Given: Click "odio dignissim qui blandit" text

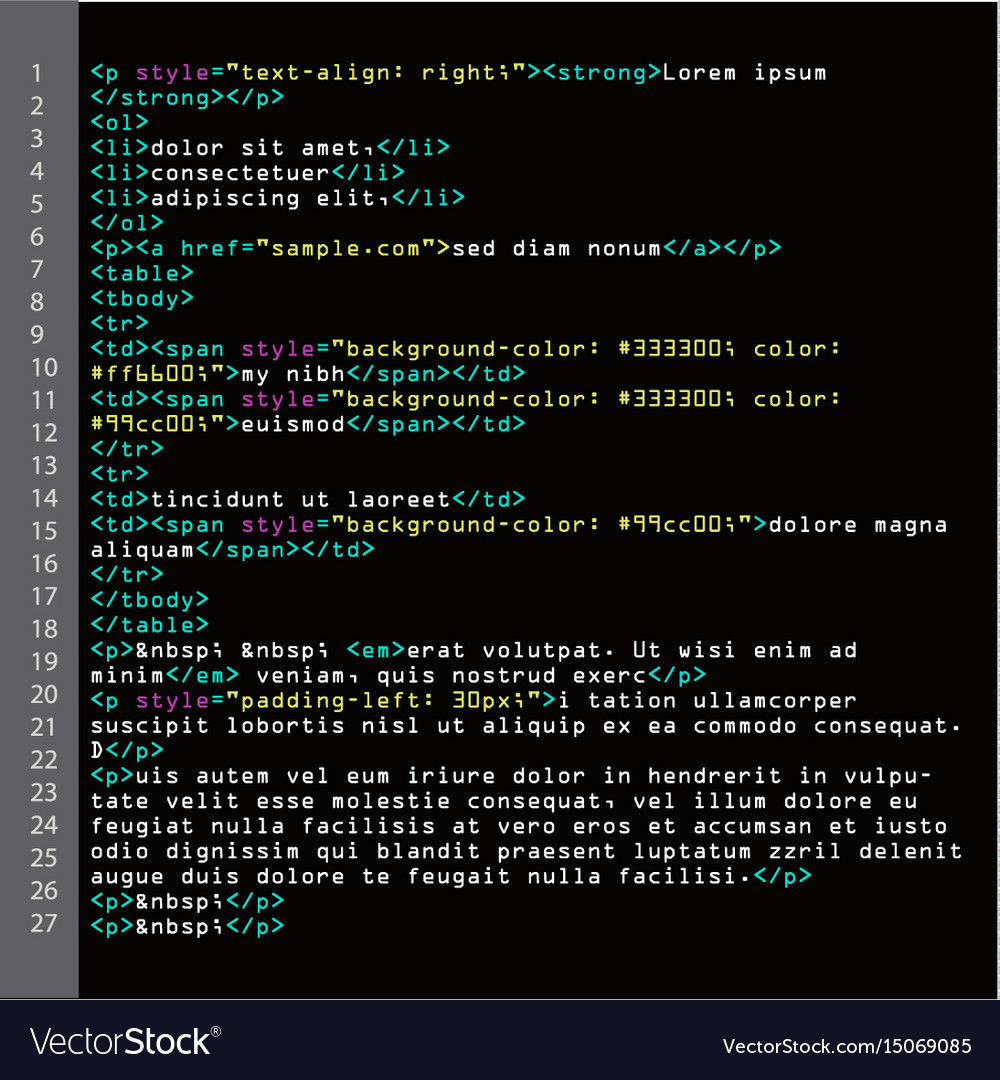Looking at the screenshot, I should point(286,852).
